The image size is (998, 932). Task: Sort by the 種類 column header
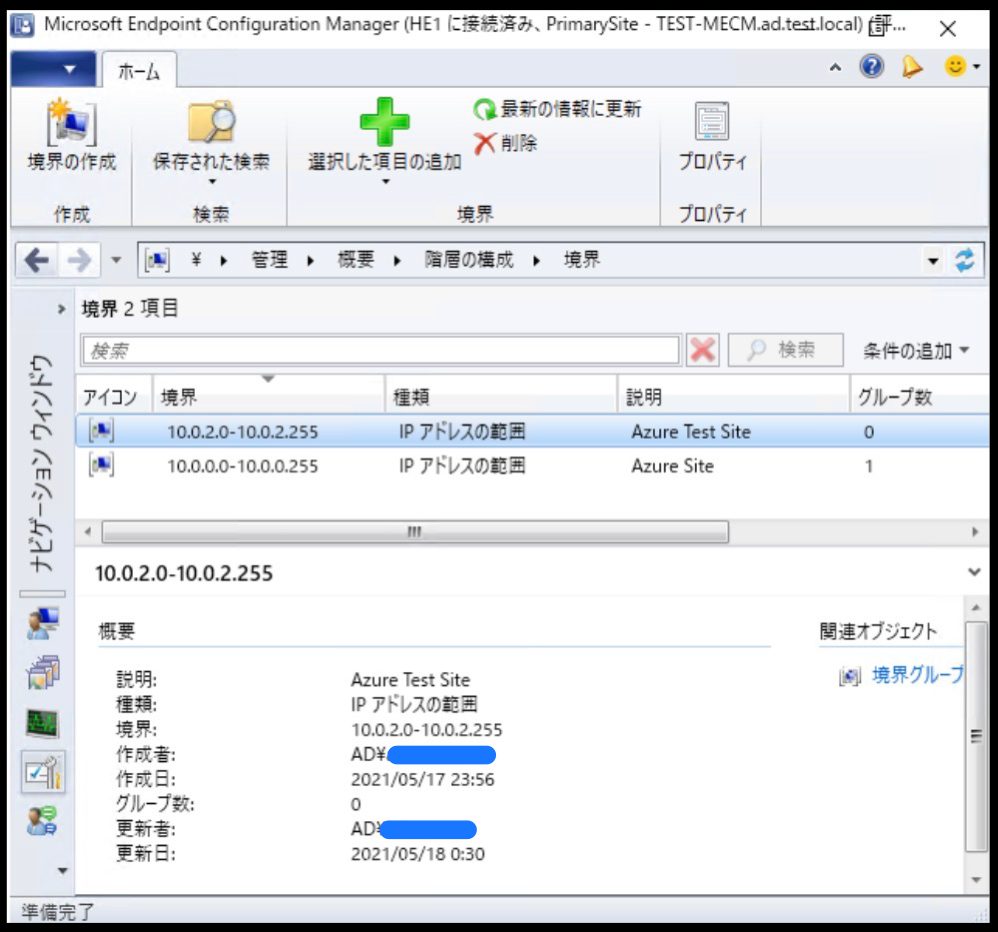point(502,397)
